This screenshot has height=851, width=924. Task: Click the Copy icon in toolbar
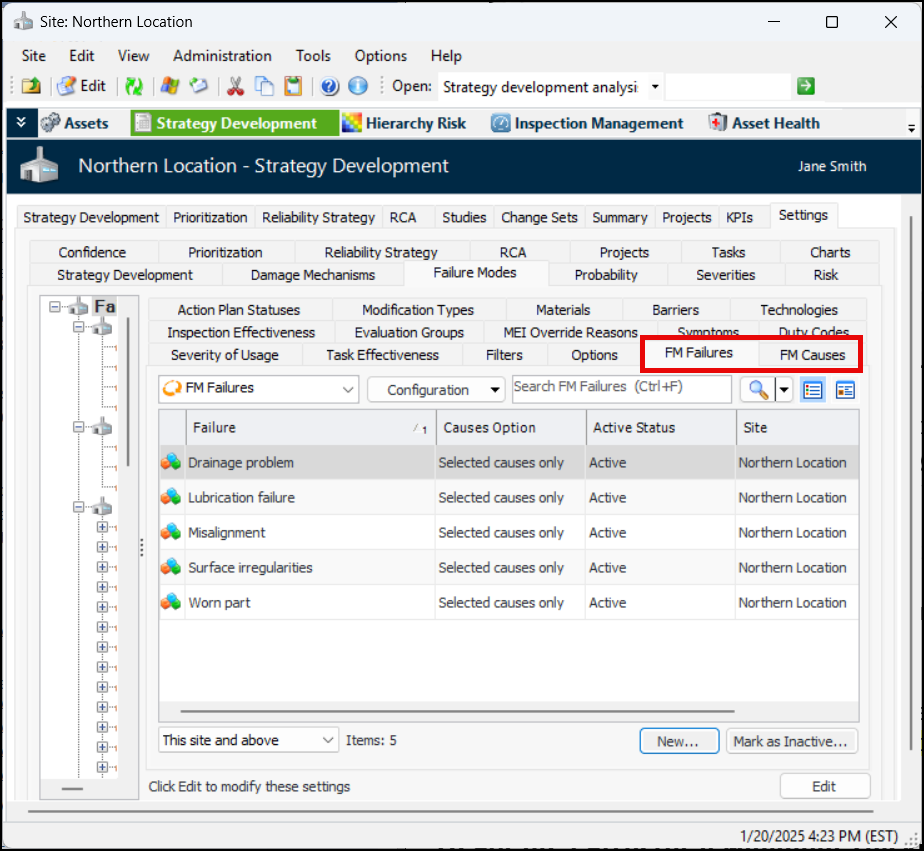pyautogui.click(x=264, y=87)
